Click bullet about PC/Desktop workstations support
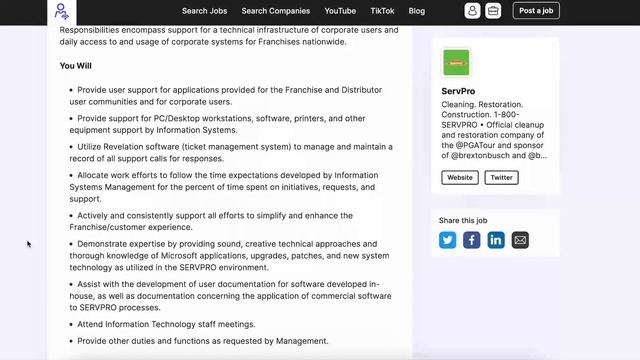 217,124
